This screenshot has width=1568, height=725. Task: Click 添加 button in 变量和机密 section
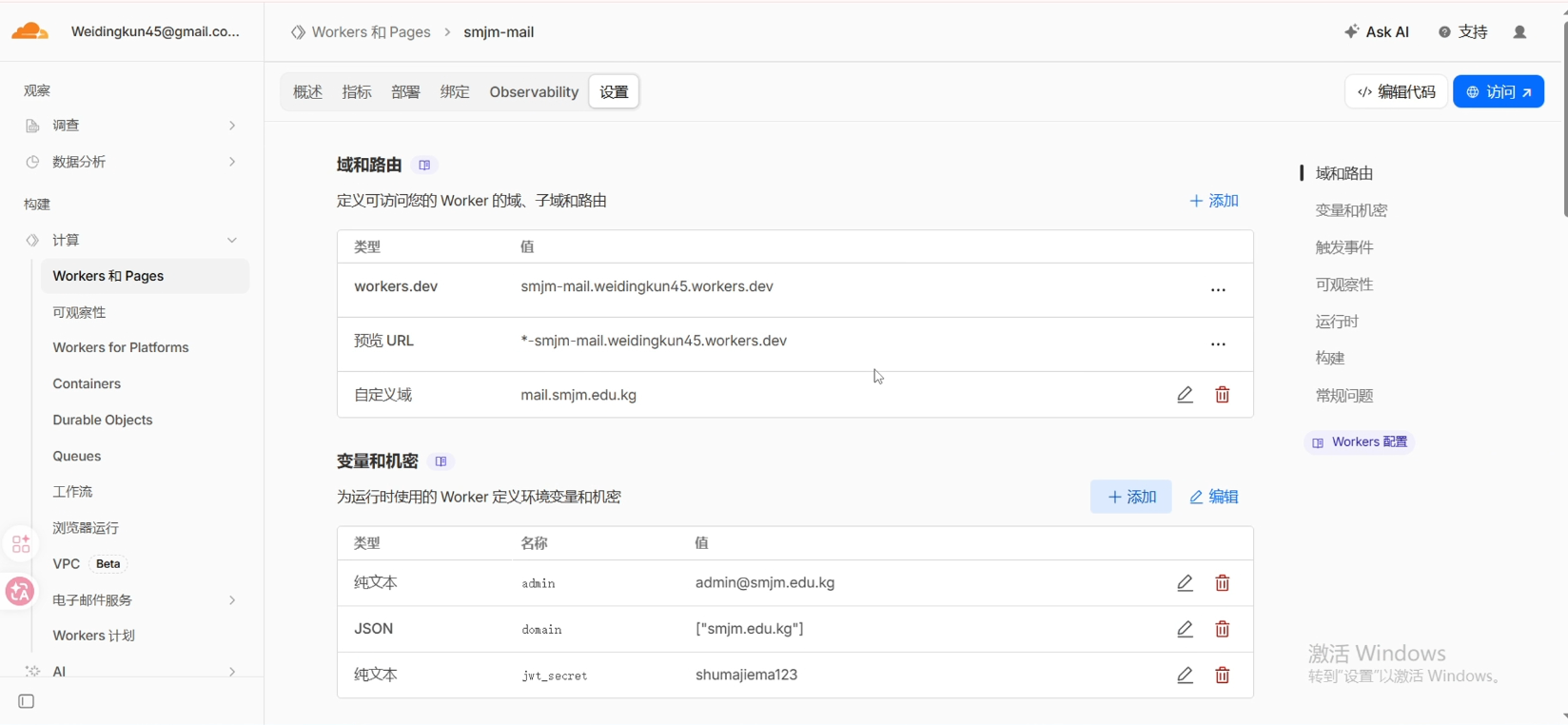(1131, 497)
